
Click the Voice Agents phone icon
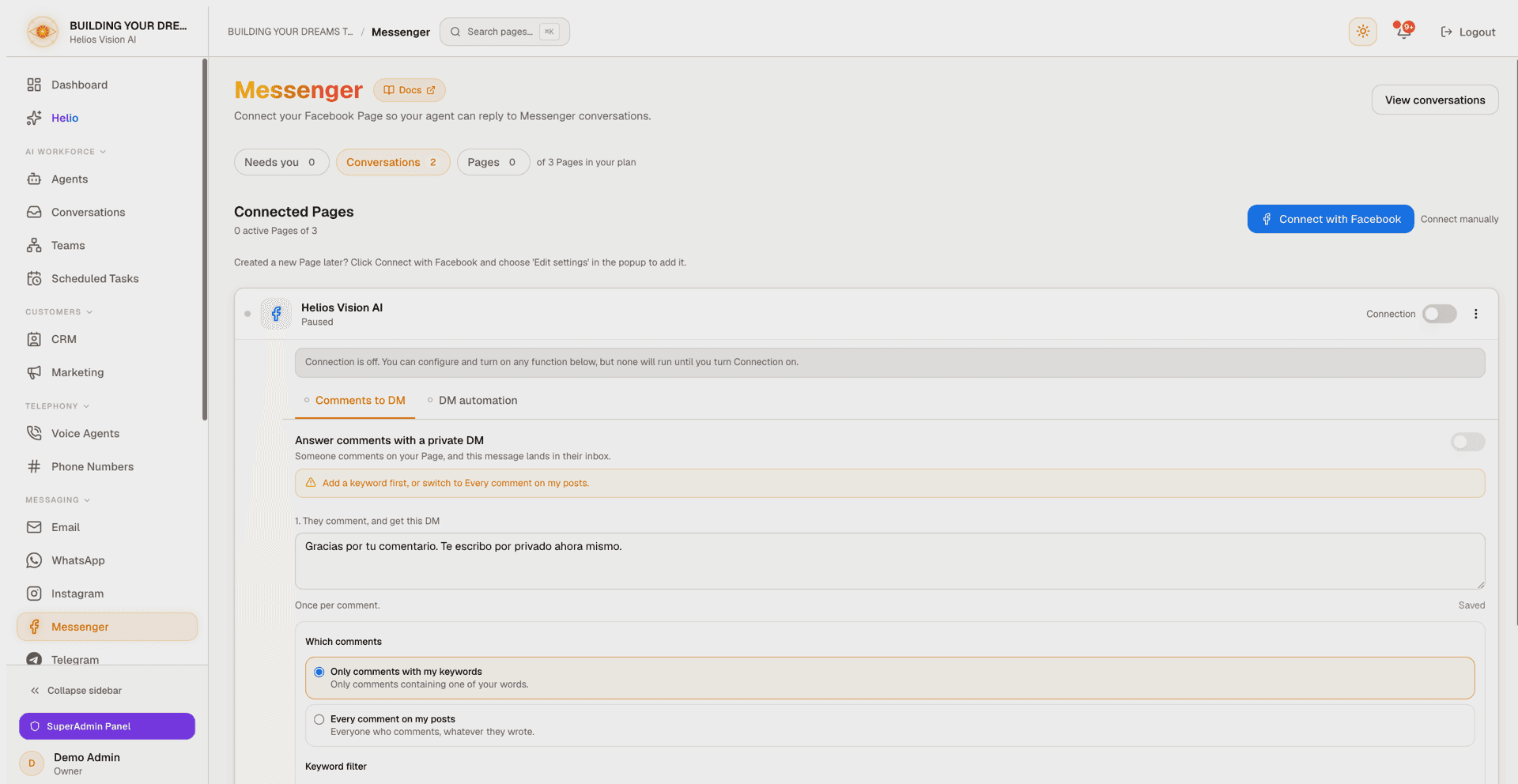(x=34, y=433)
